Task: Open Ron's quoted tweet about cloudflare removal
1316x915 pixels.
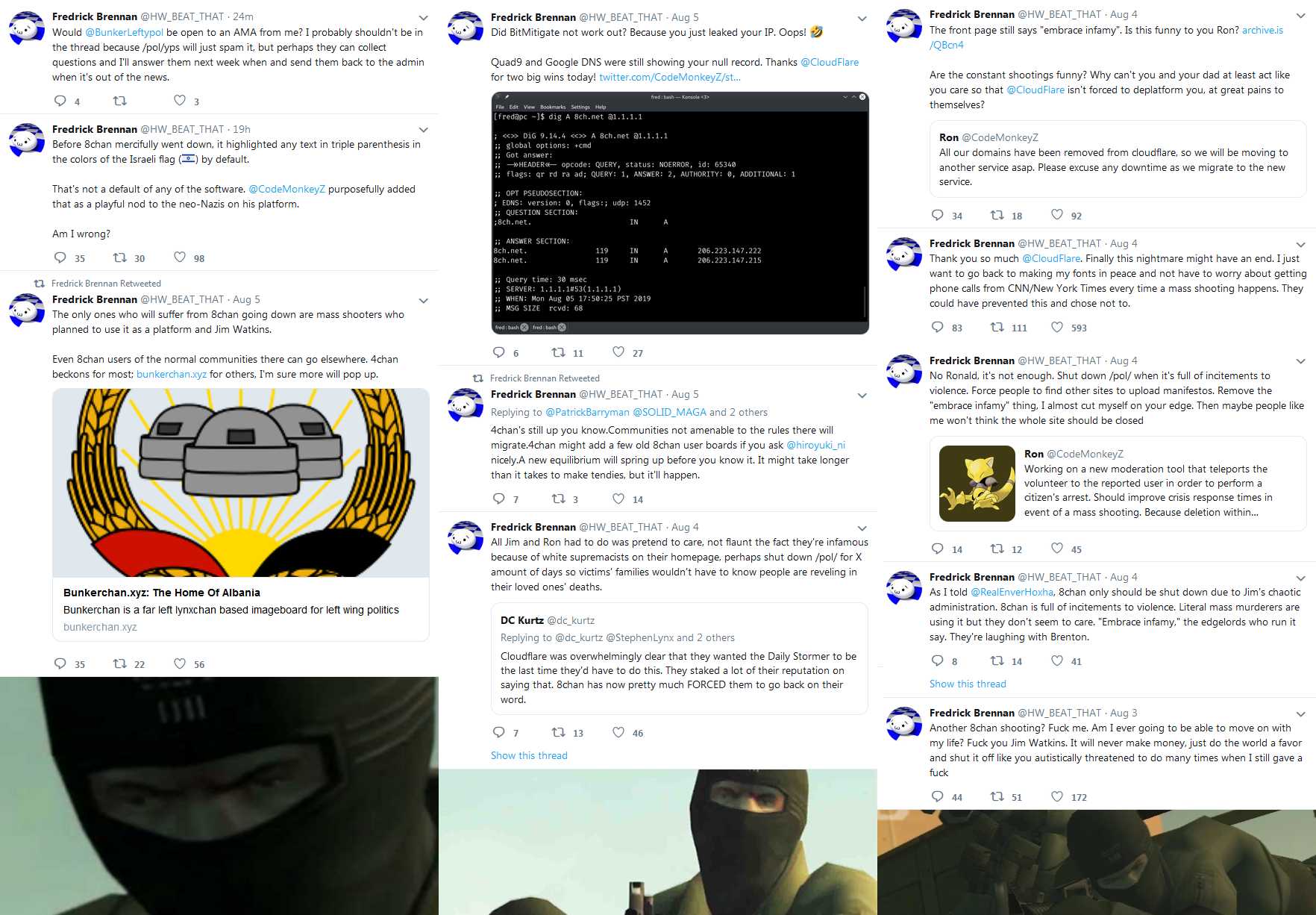Action: coord(1118,159)
